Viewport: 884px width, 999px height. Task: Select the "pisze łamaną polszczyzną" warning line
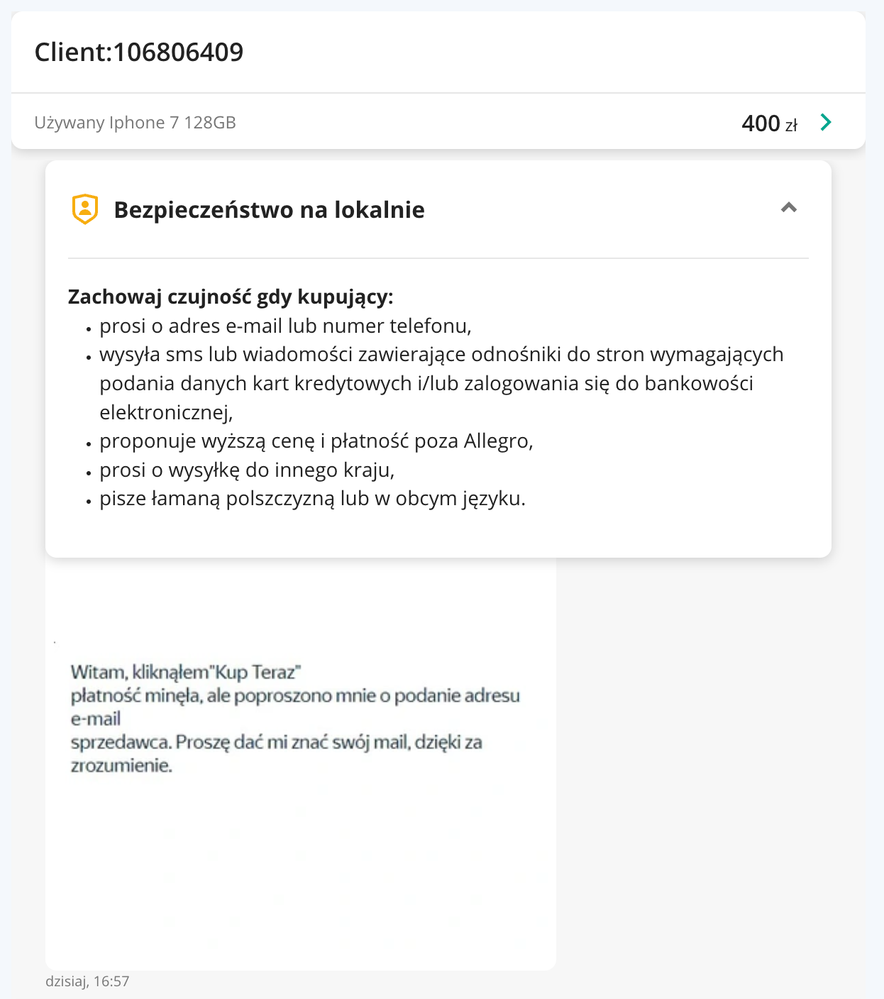pos(312,498)
